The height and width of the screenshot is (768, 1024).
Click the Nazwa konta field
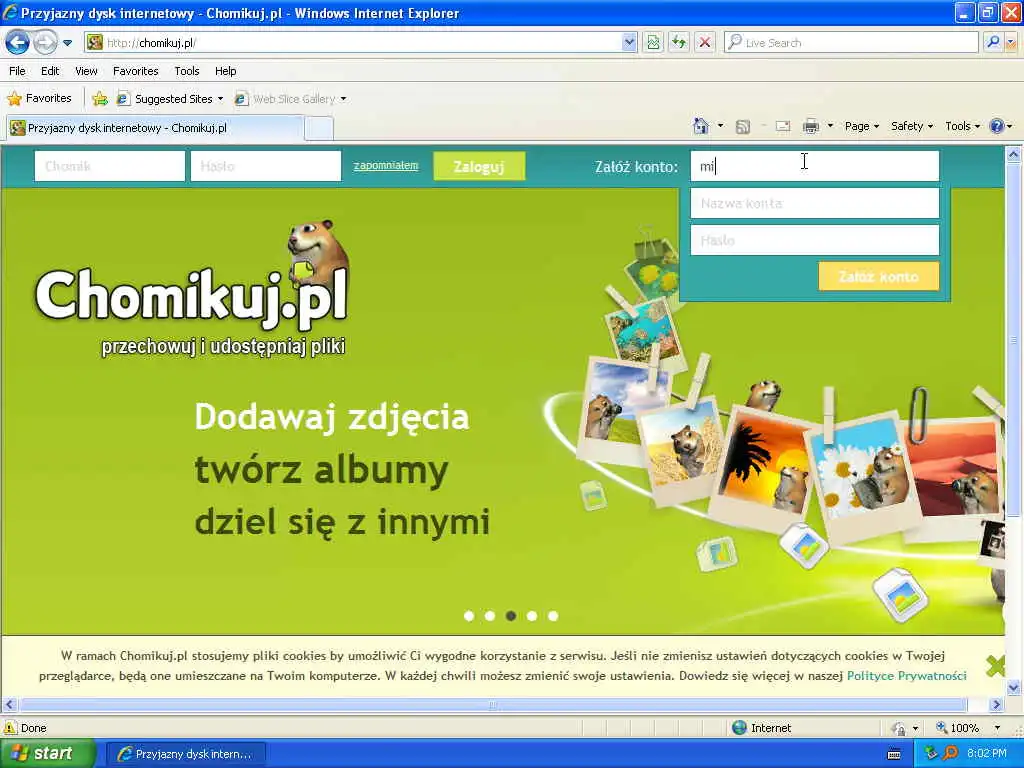pos(814,203)
